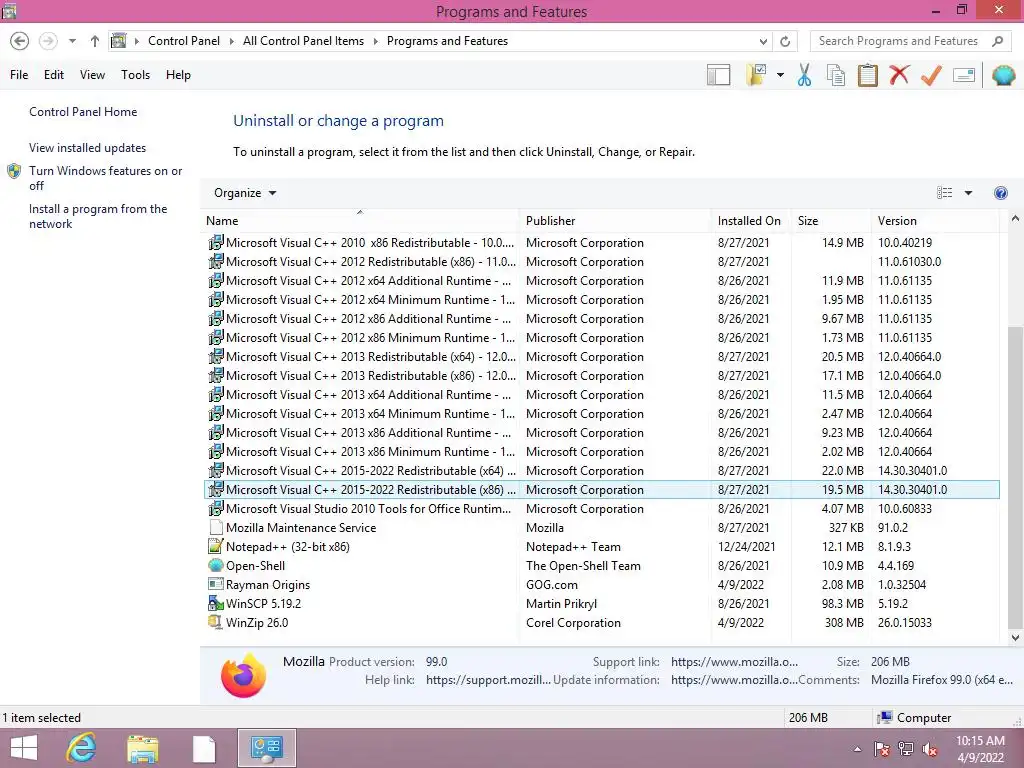1024x768 pixels.
Task: Expand breadcrumb arrow after All Control Panel Items
Action: point(376,41)
